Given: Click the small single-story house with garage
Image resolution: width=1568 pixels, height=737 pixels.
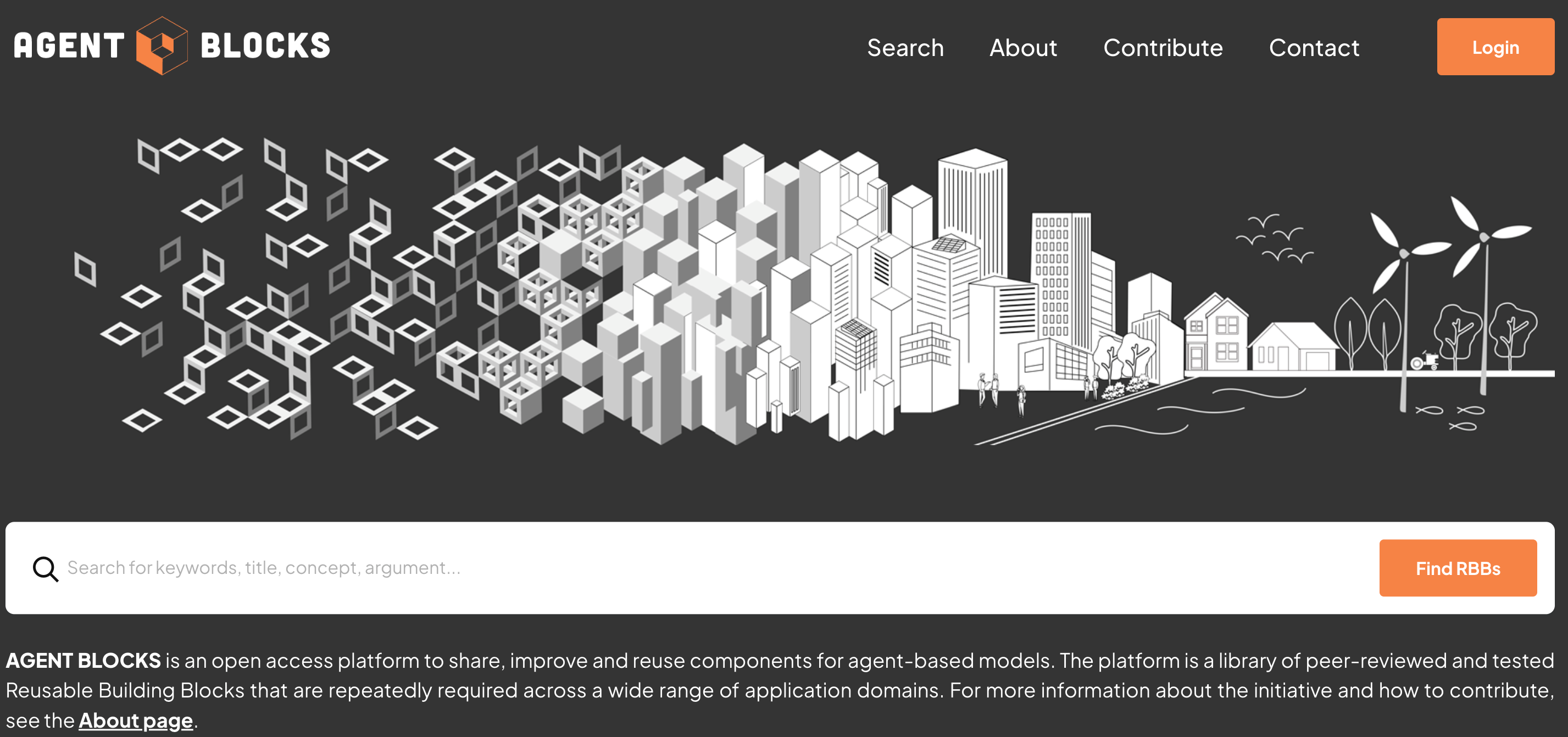Looking at the screenshot, I should tap(1293, 350).
